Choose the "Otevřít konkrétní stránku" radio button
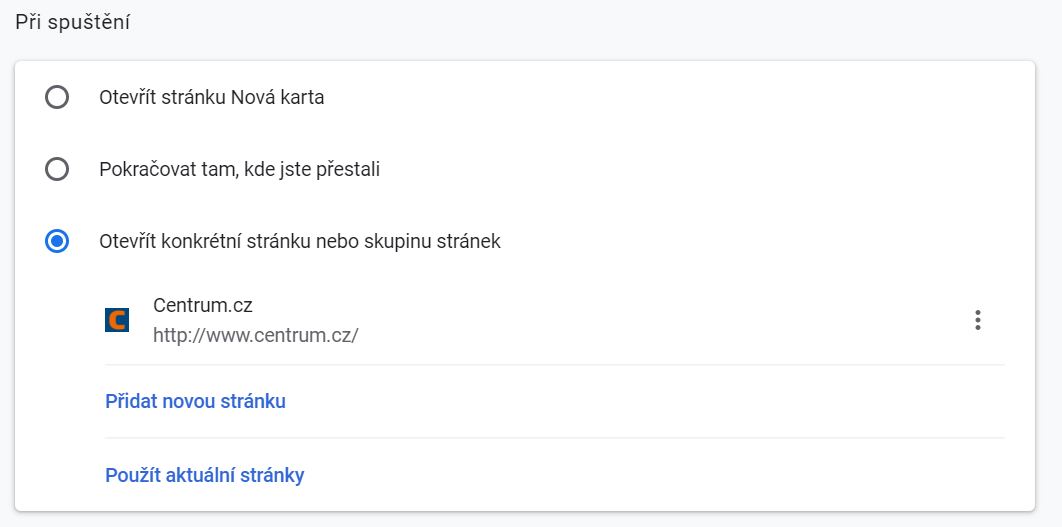The width and height of the screenshot is (1062, 527). coord(57,241)
